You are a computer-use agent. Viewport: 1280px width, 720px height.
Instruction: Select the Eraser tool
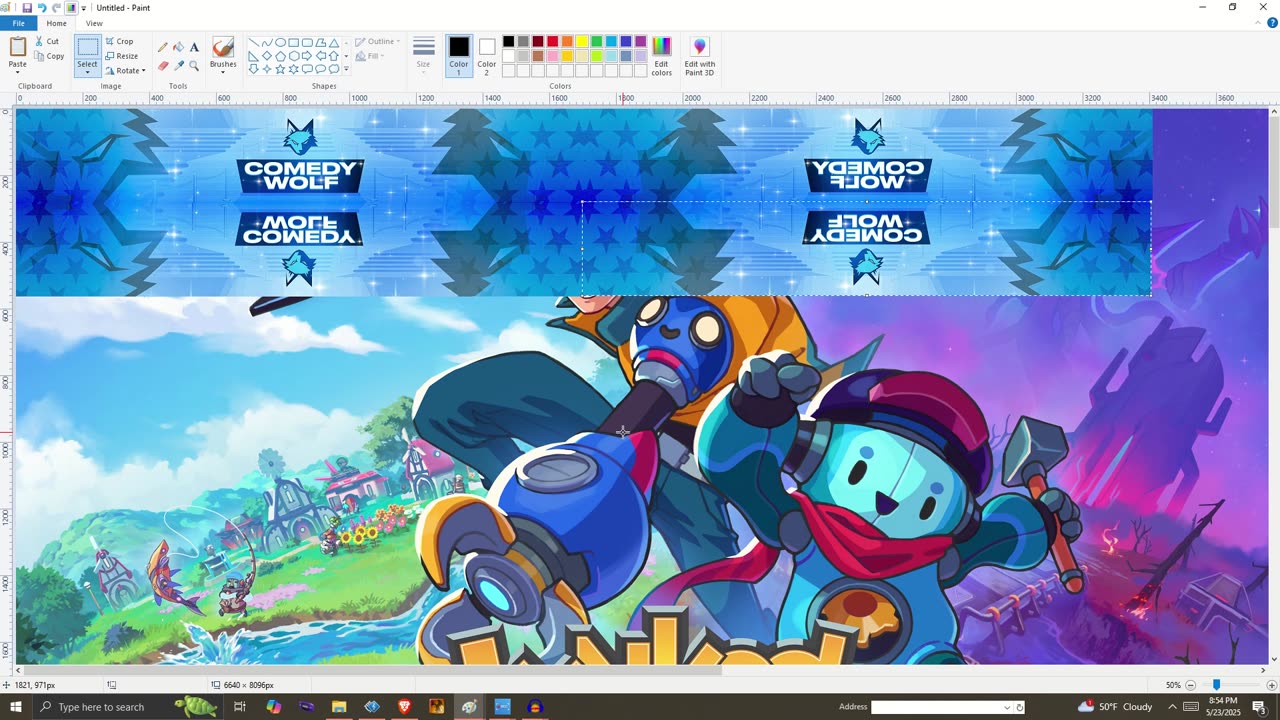tap(163, 66)
